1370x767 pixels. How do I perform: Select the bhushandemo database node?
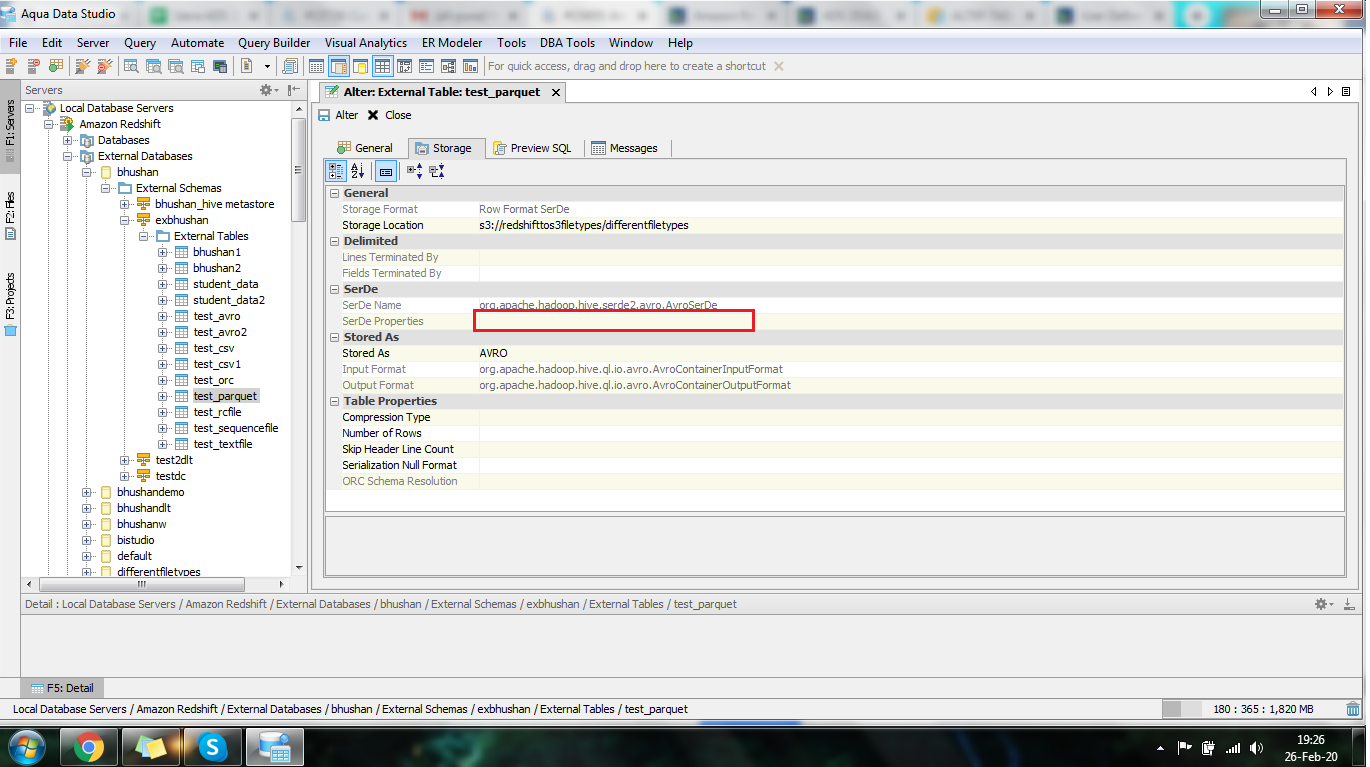[x=150, y=492]
